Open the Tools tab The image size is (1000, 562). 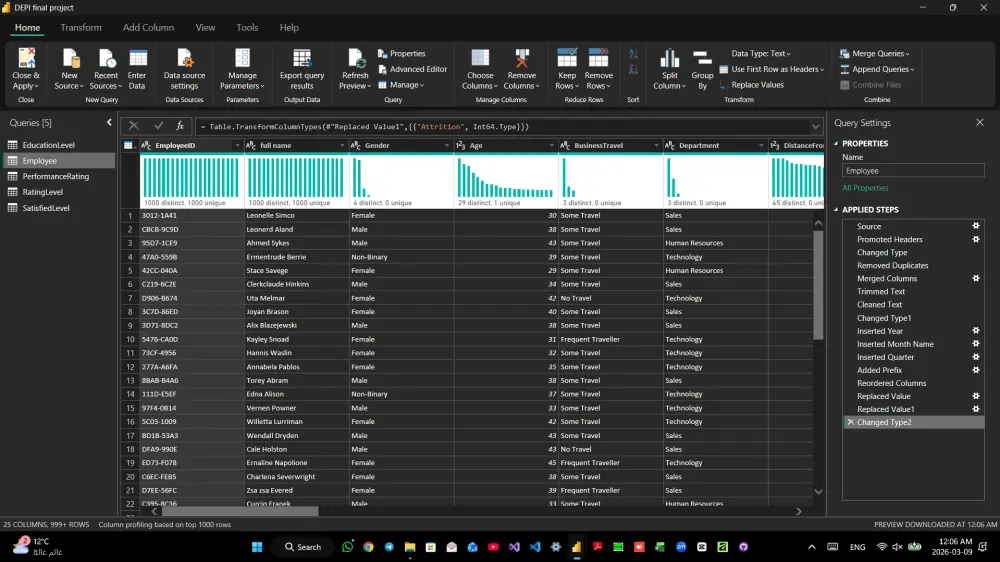[247, 27]
